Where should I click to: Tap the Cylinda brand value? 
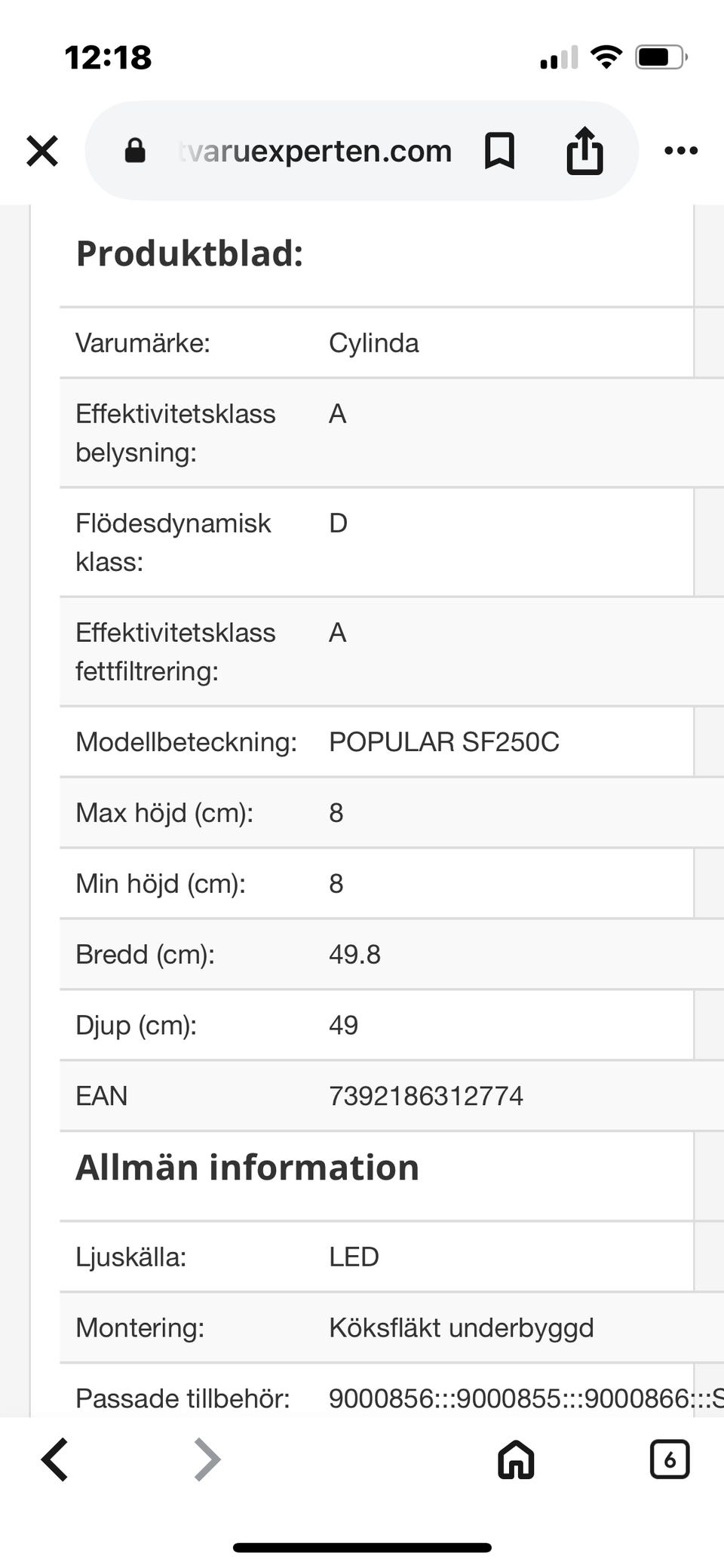click(x=373, y=343)
